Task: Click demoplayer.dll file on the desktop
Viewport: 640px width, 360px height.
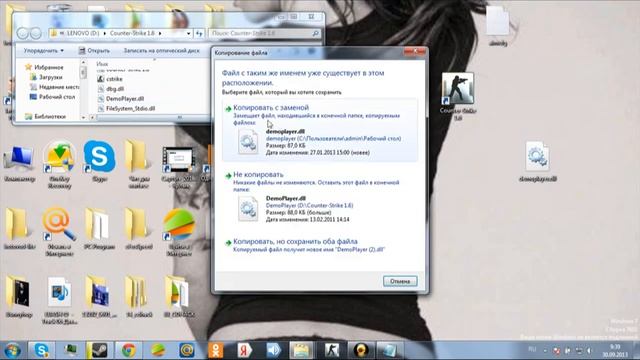Action: coord(537,162)
